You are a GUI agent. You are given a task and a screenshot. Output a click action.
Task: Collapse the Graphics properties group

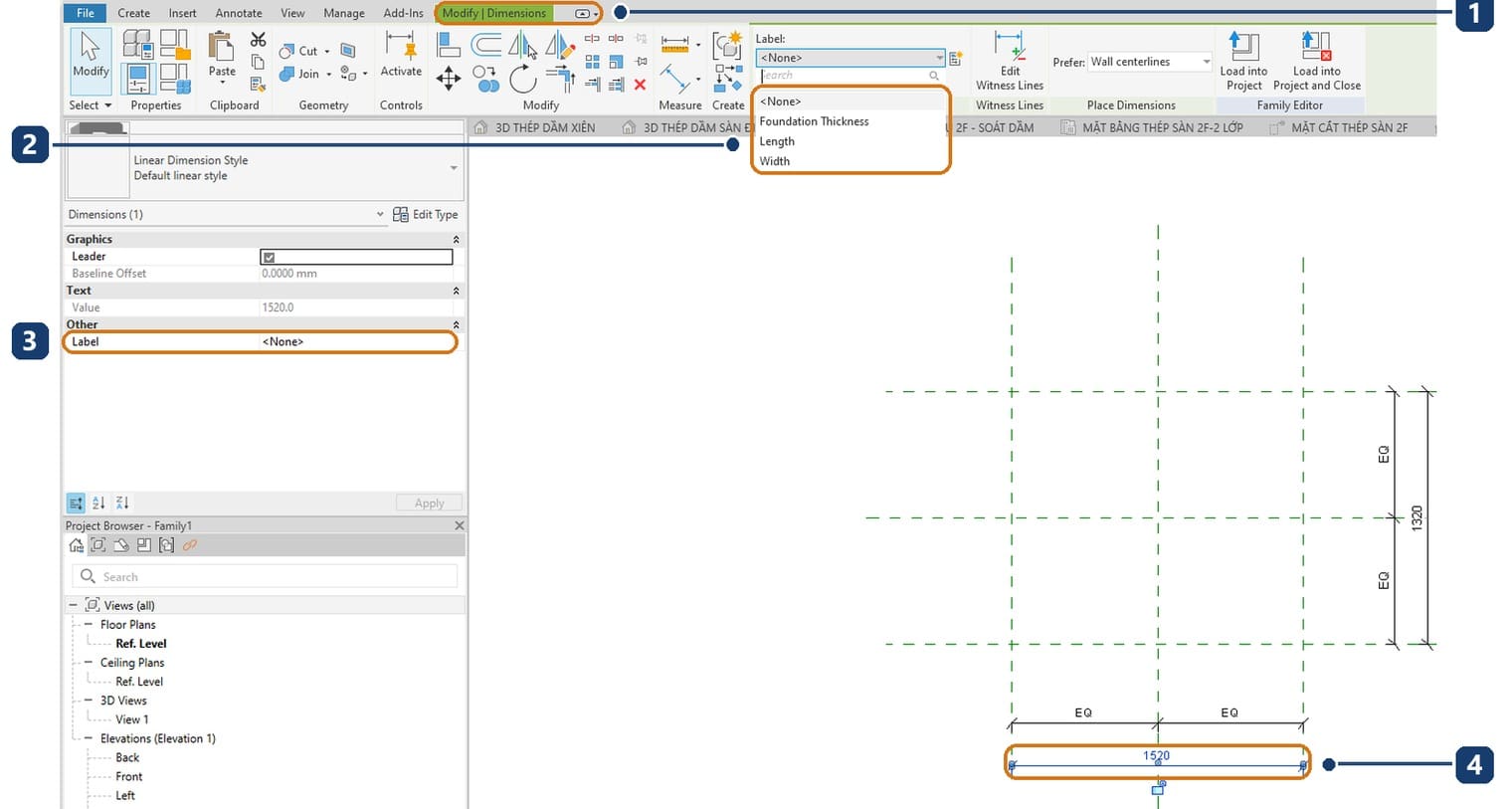pos(456,240)
